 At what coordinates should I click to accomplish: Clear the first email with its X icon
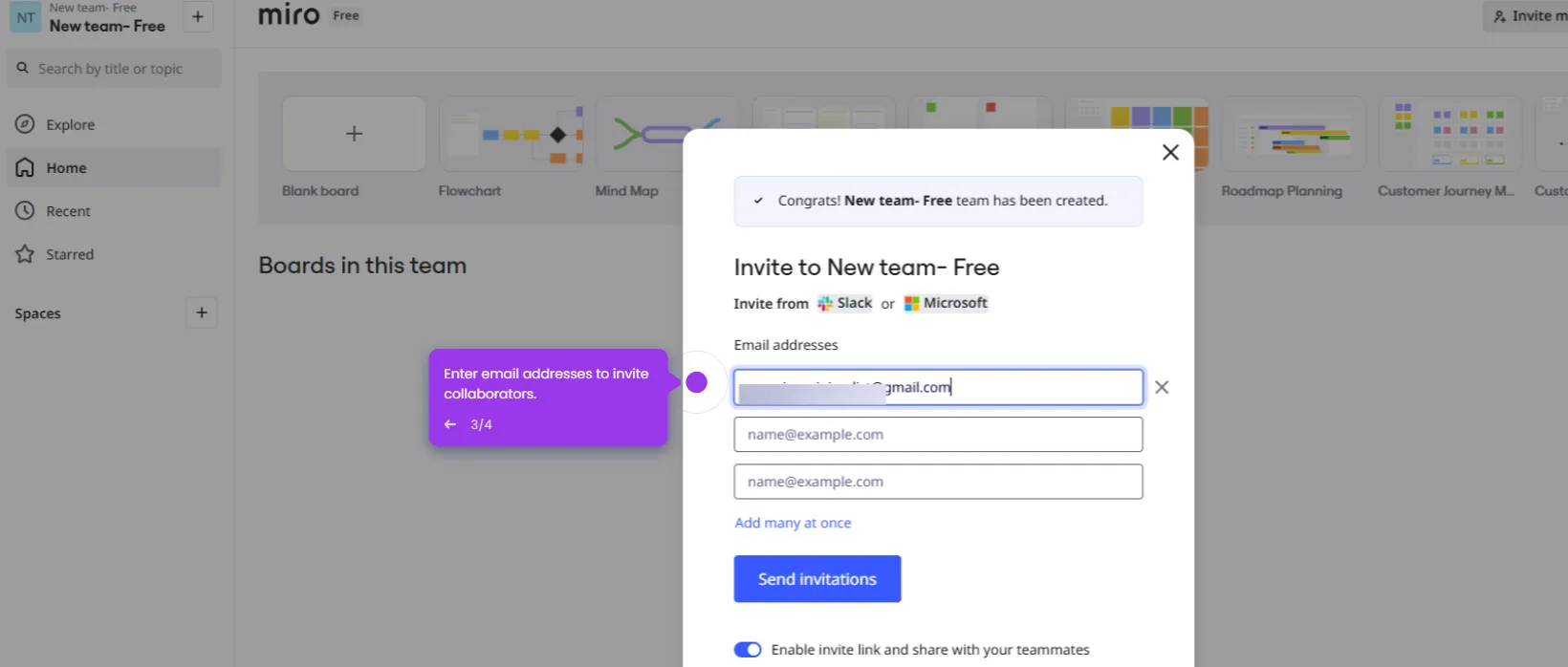(x=1162, y=387)
